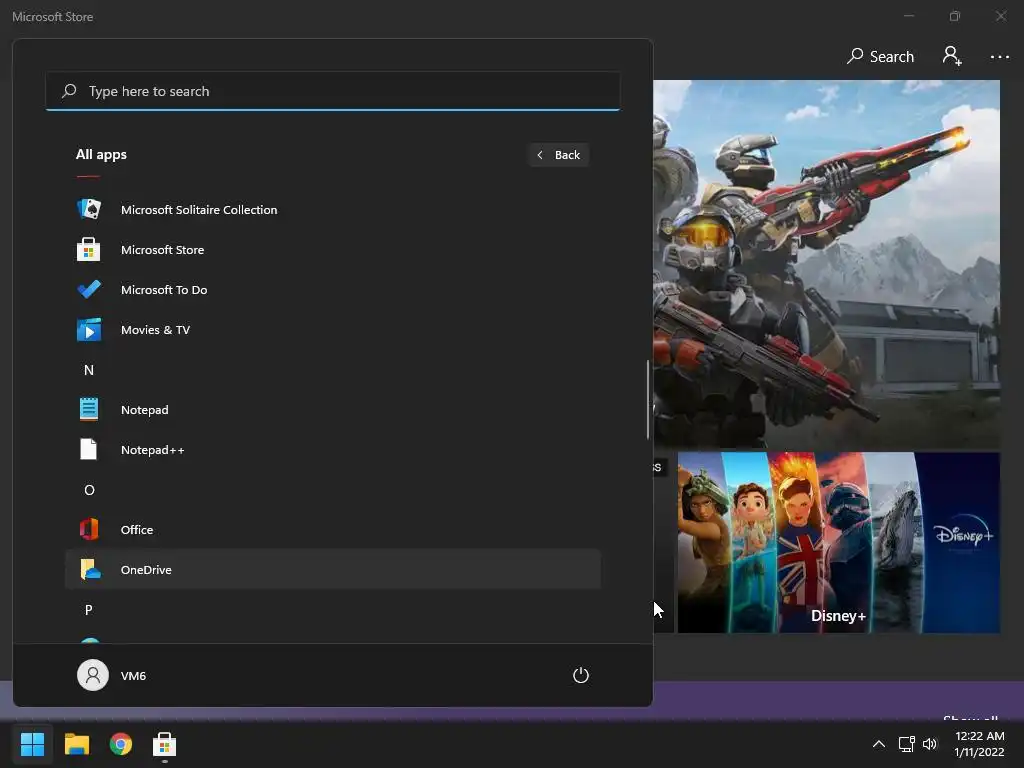Jump to letter N section header

coord(89,370)
